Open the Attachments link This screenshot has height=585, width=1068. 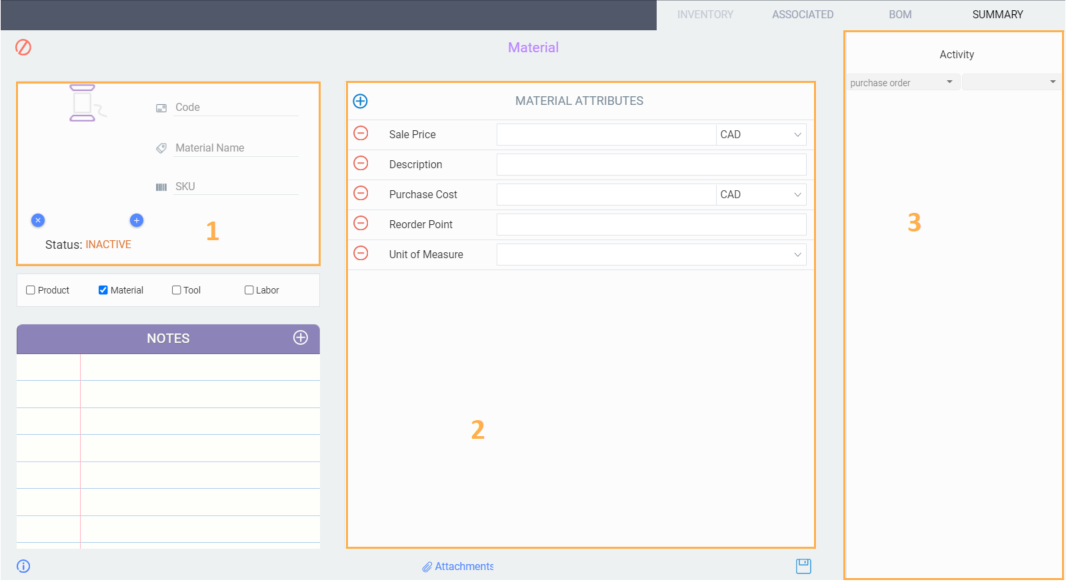click(457, 566)
